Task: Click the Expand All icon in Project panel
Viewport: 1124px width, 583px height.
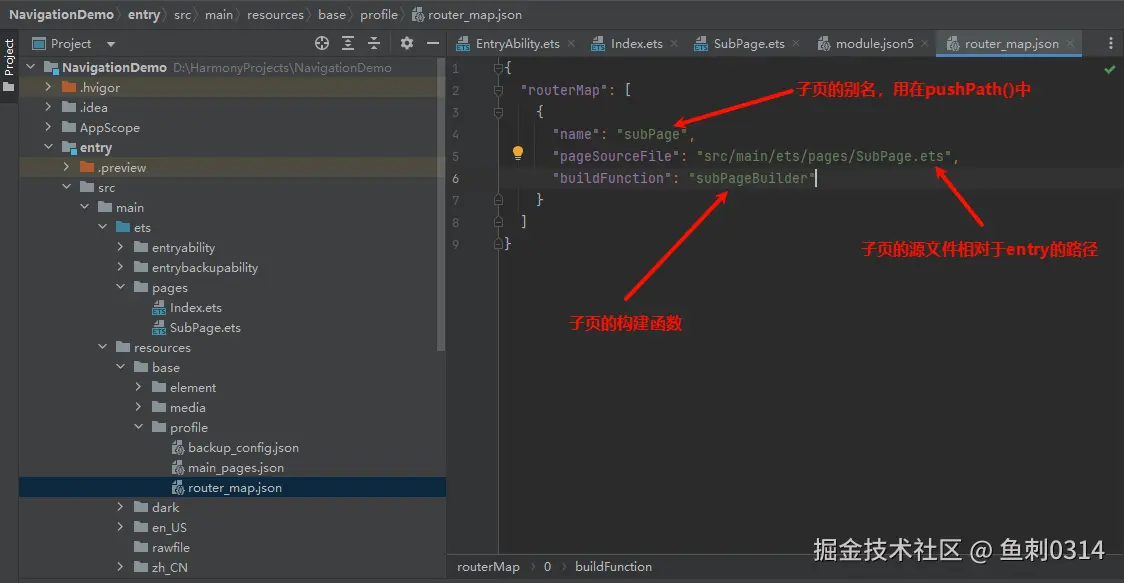Action: [x=348, y=43]
